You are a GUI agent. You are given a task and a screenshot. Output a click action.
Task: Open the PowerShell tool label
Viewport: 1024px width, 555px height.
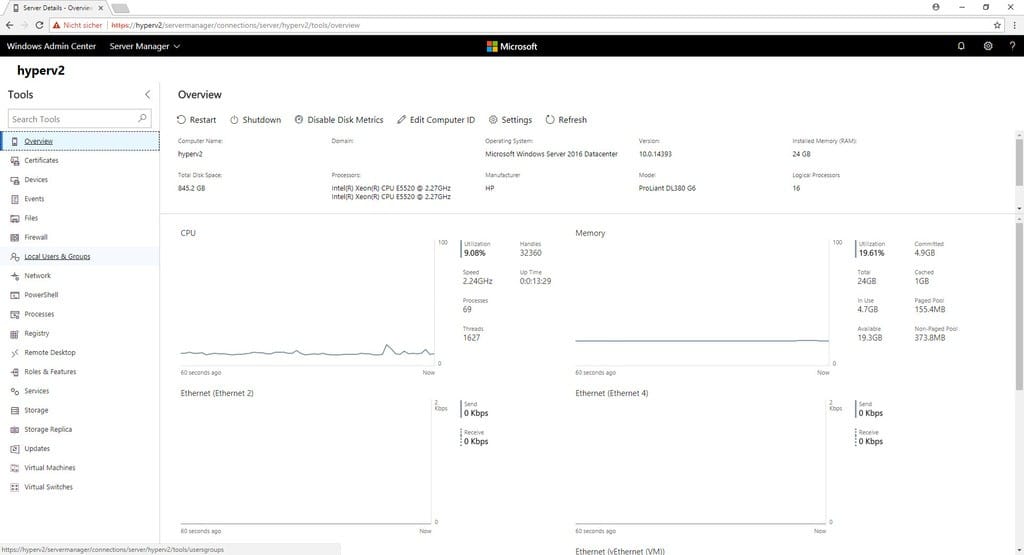point(41,295)
